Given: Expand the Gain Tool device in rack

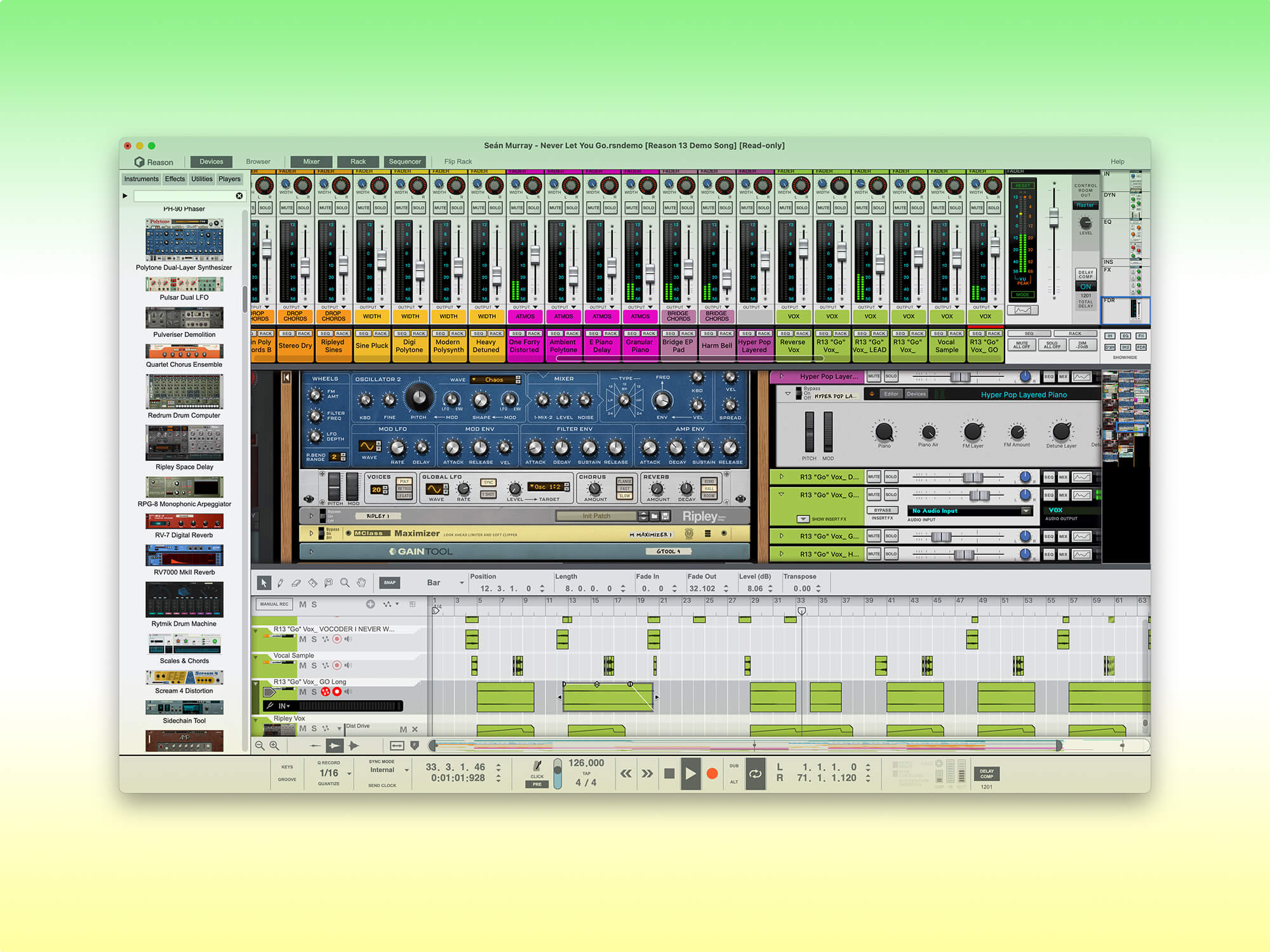Looking at the screenshot, I should coord(311,552).
